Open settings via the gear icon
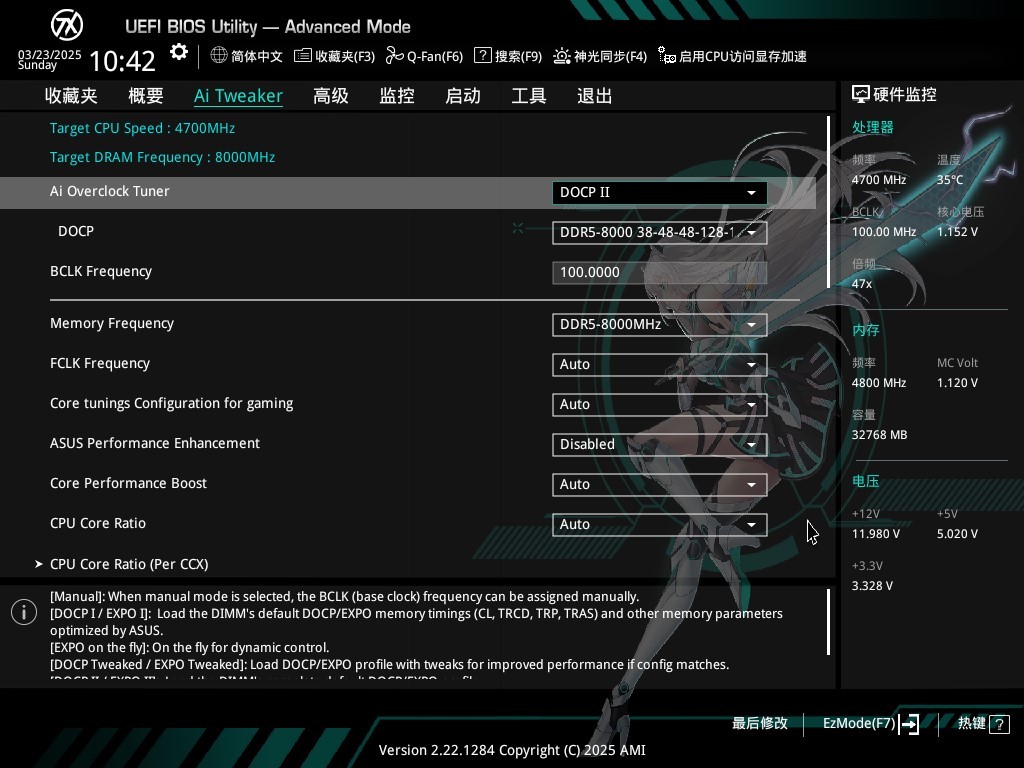Image resolution: width=1024 pixels, height=768 pixels. click(178, 52)
